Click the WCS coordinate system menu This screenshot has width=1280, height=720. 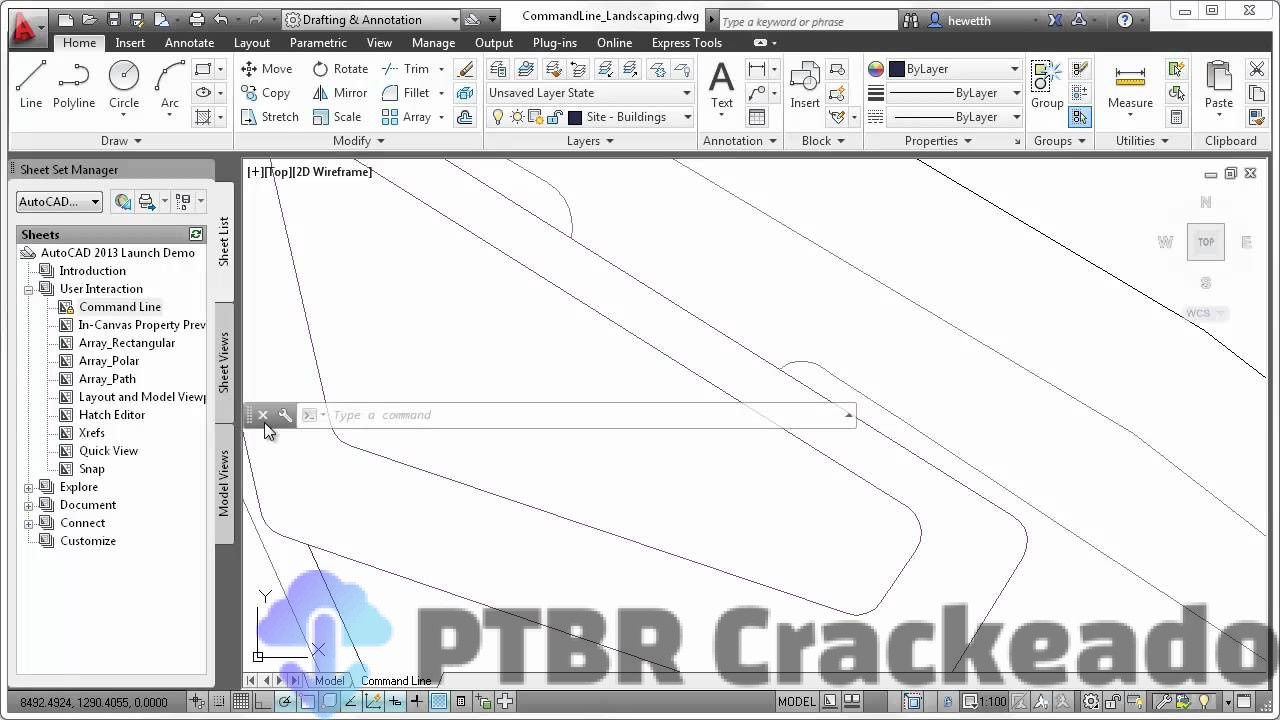click(x=1204, y=313)
